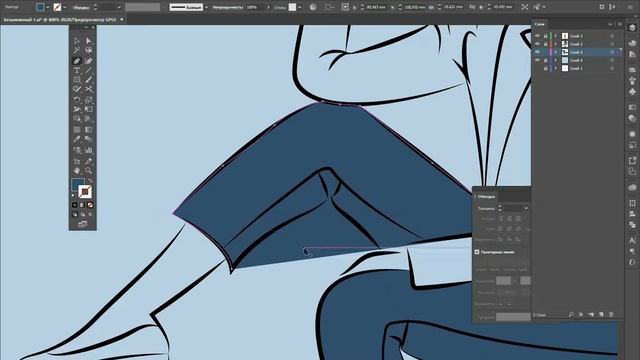Open the Layers panel menu icon
This screenshot has width=640, height=360.
coord(620,24)
